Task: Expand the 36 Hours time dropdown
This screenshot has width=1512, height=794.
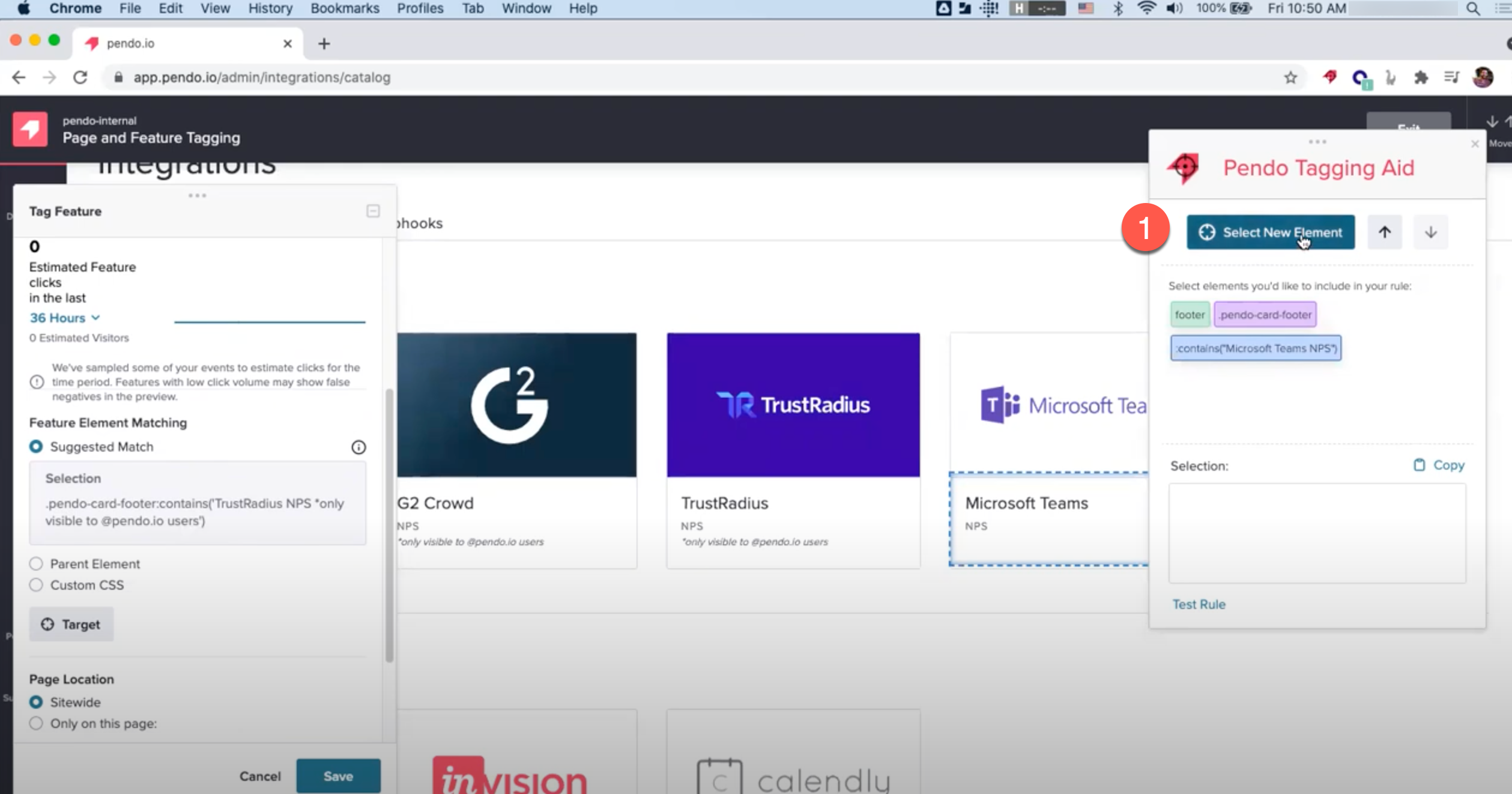Action: pos(65,318)
